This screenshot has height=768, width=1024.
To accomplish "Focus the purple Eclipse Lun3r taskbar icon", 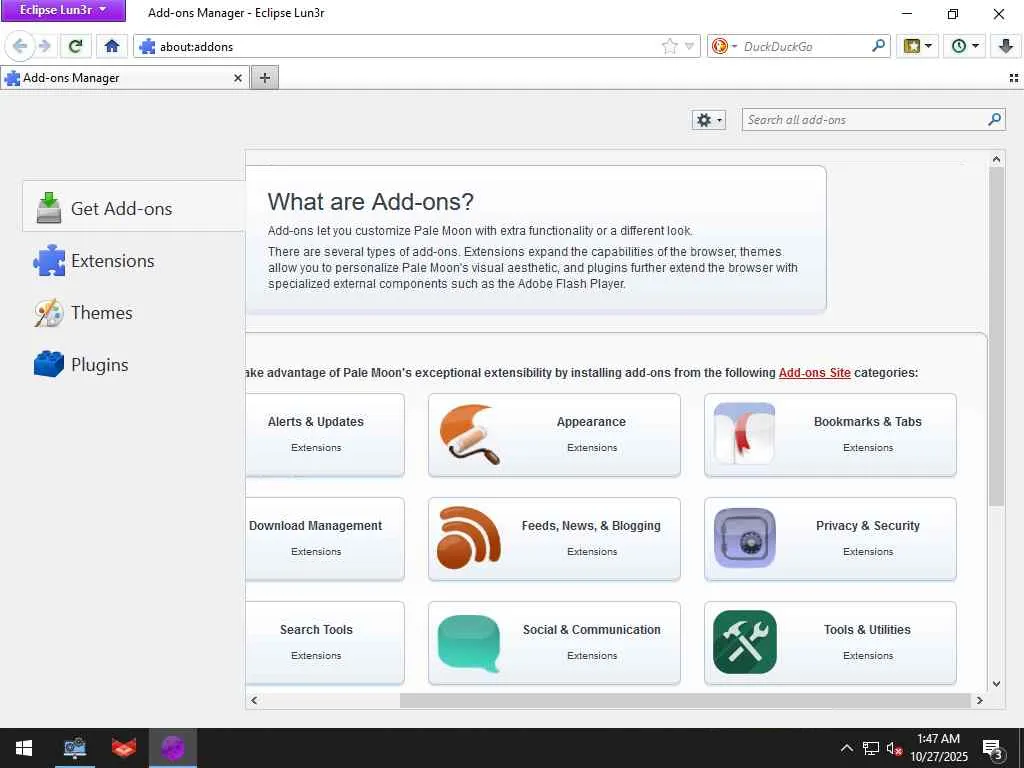I will 172,748.
